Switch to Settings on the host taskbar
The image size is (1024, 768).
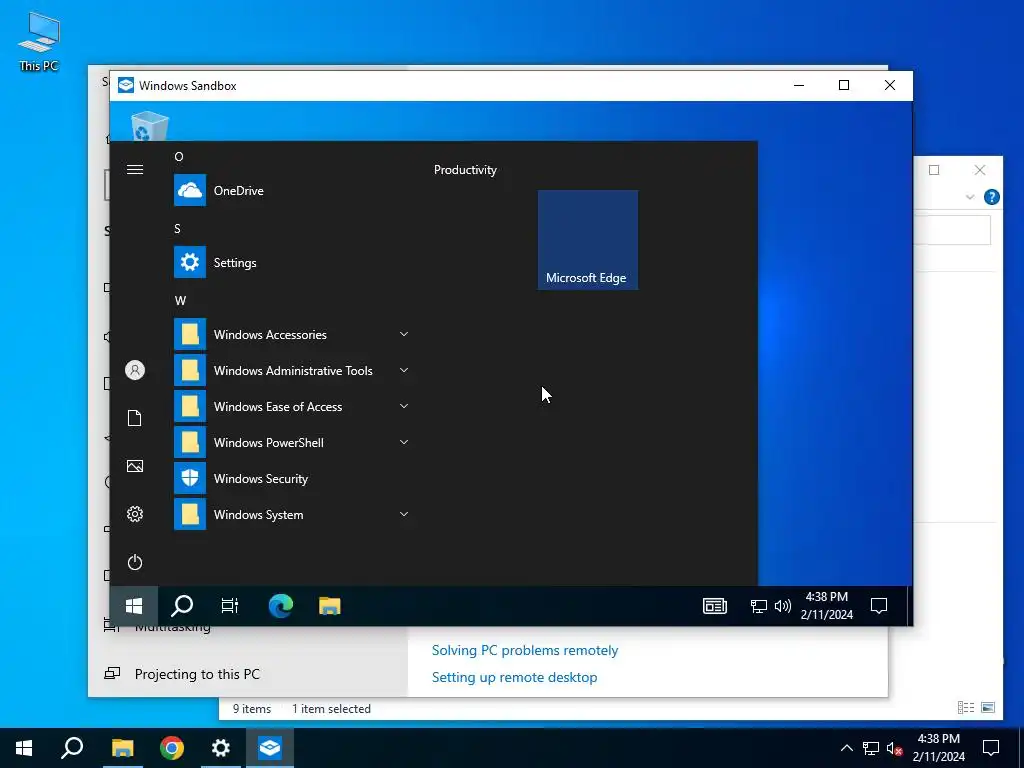[x=221, y=748]
